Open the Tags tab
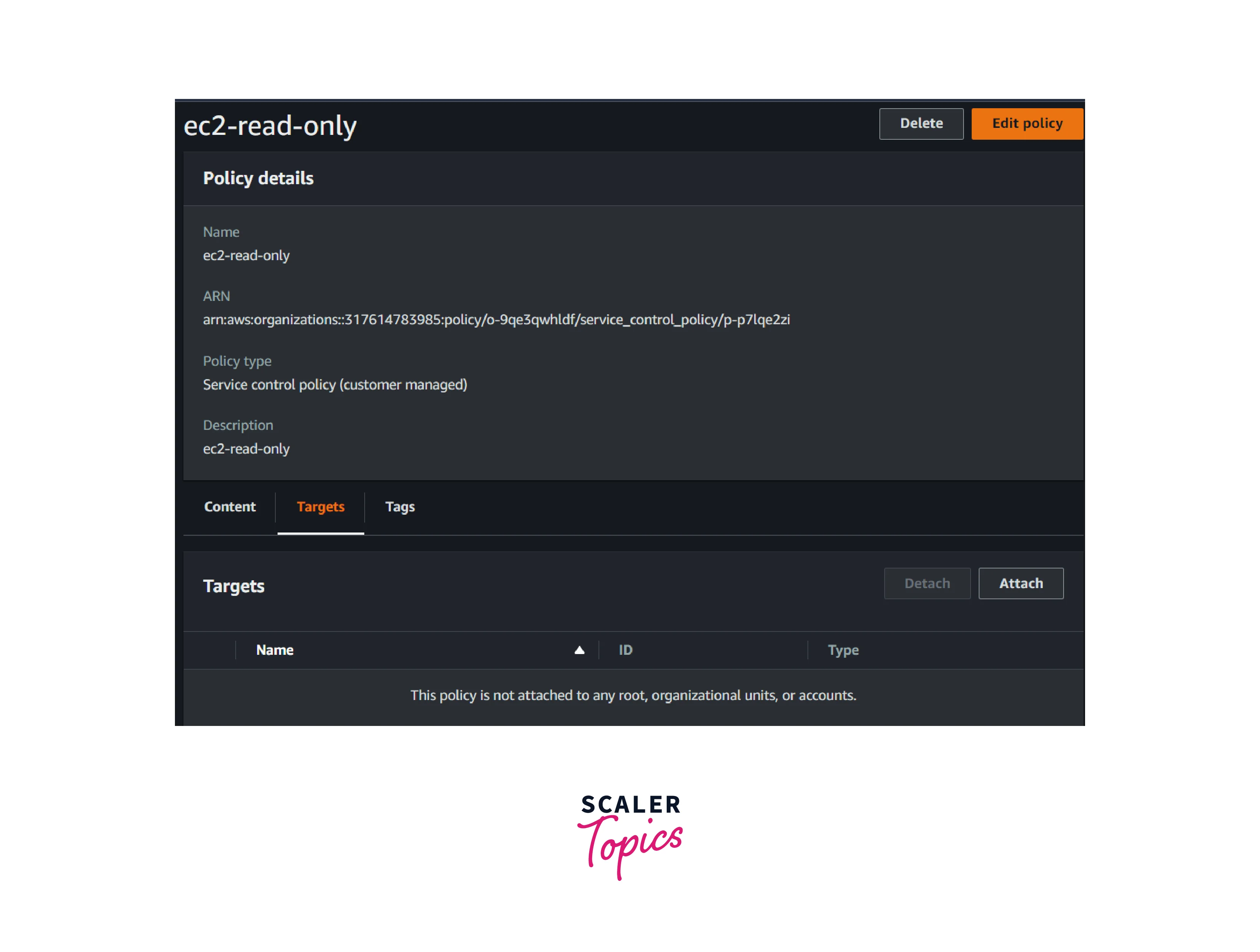1260x952 pixels. point(400,507)
